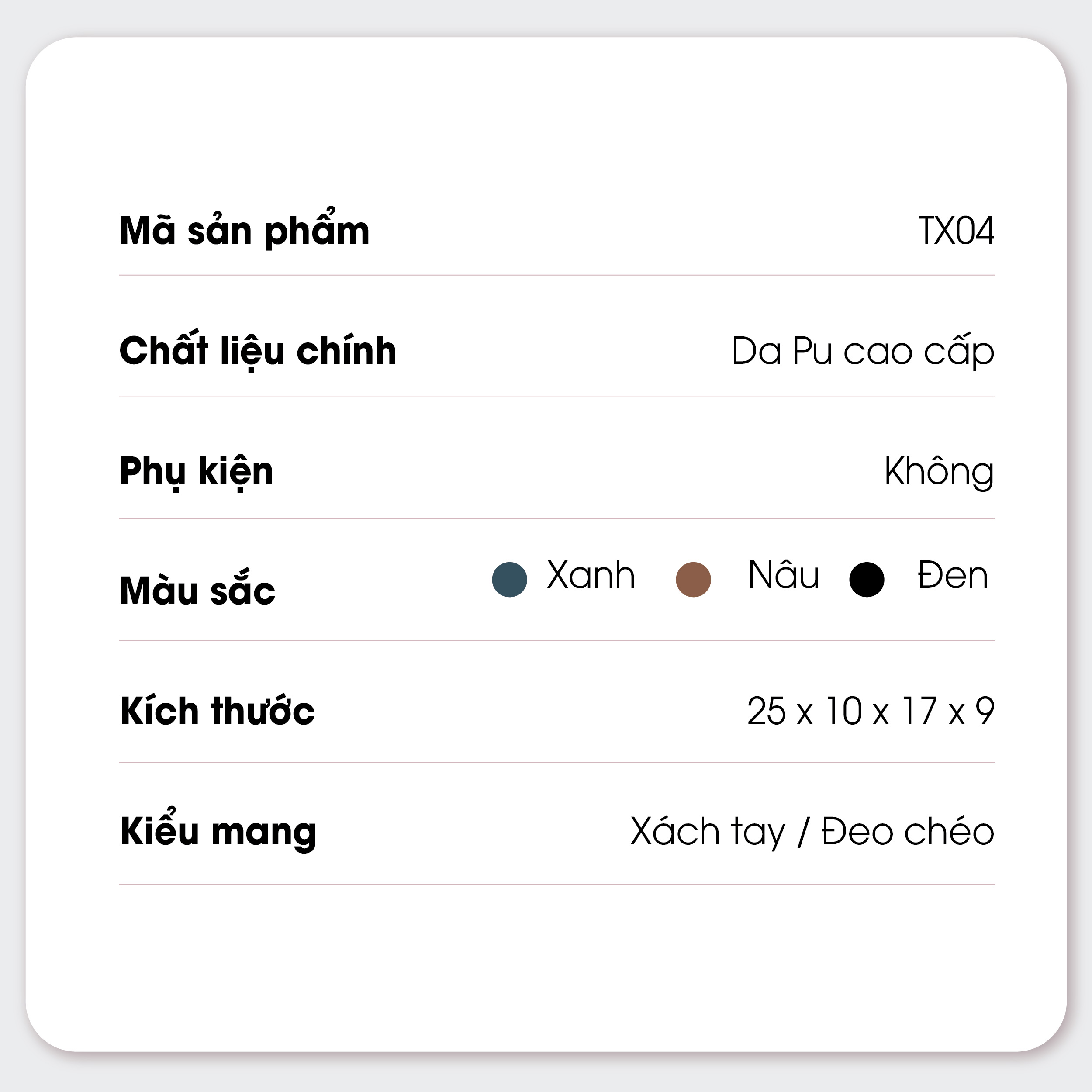This screenshot has width=1092, height=1092.
Task: Click the Kích thước label
Action: (x=217, y=711)
